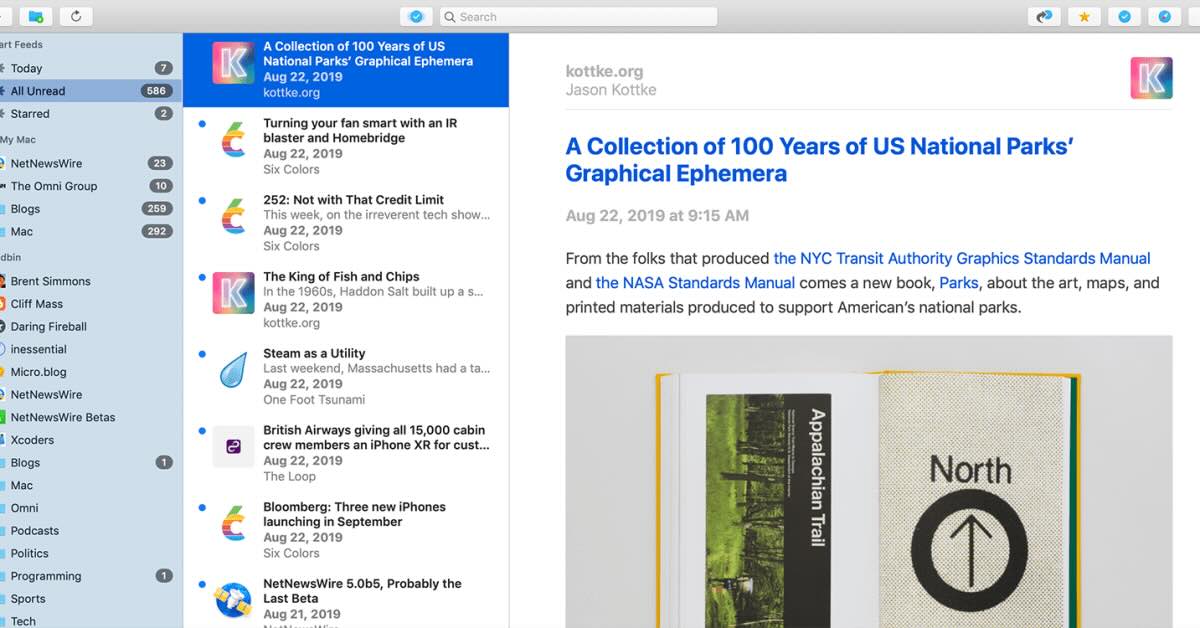1200x628 pixels.
Task: Click the globe icon beside 'NetNewsWire 5.0b5'
Action: [x=233, y=600]
